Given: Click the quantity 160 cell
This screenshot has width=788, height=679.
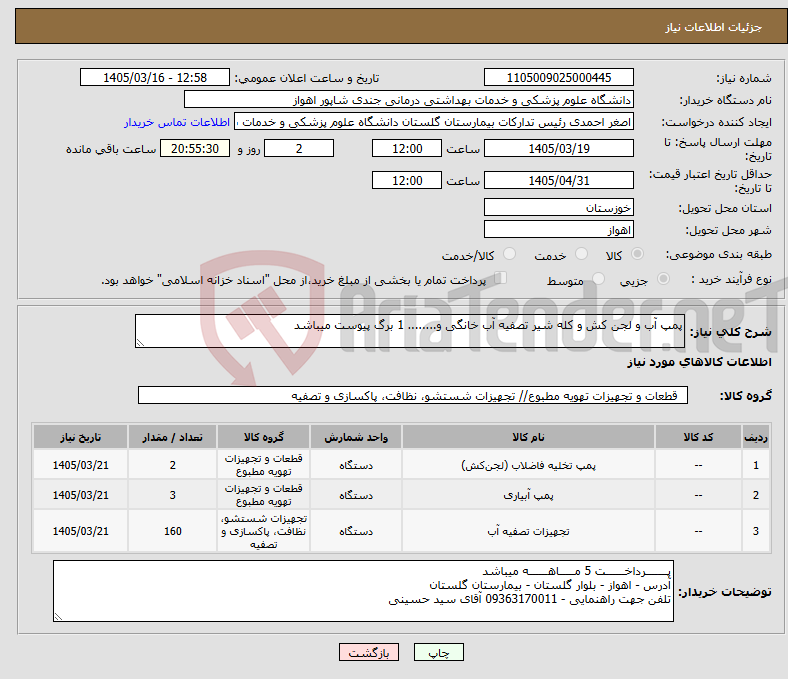Looking at the screenshot, I should [172, 531].
